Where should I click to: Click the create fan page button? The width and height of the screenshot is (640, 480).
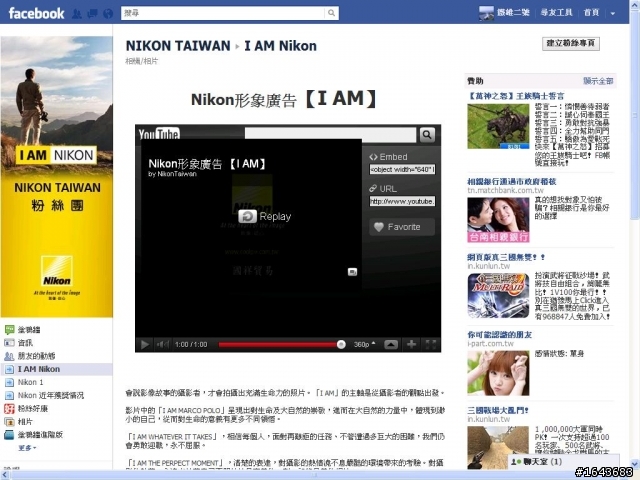pyautogui.click(x=571, y=43)
